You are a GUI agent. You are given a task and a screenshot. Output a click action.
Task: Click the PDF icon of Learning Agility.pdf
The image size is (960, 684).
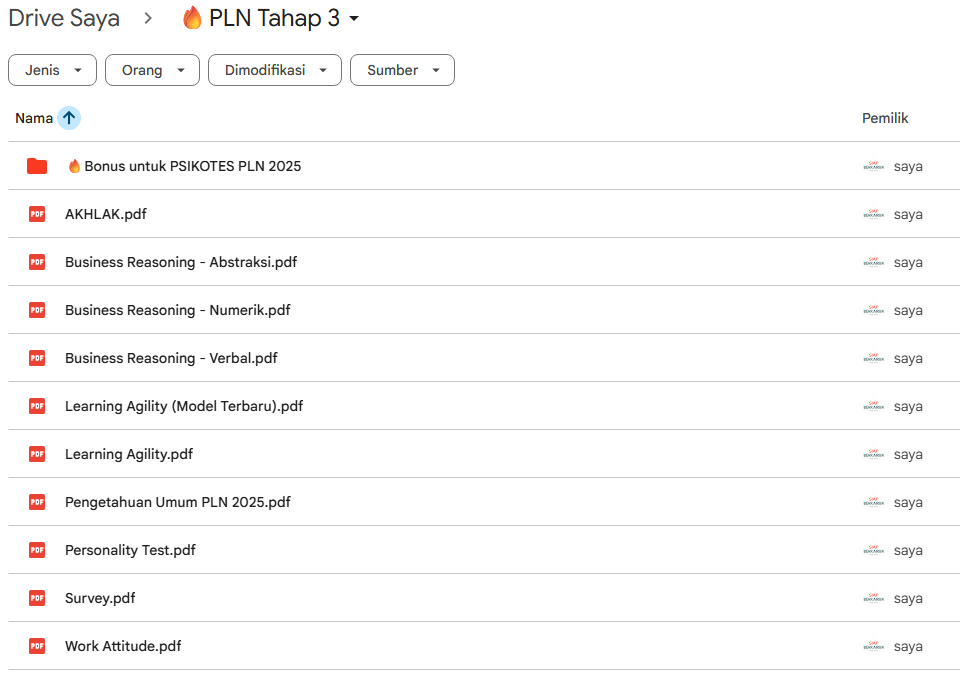pyautogui.click(x=37, y=454)
